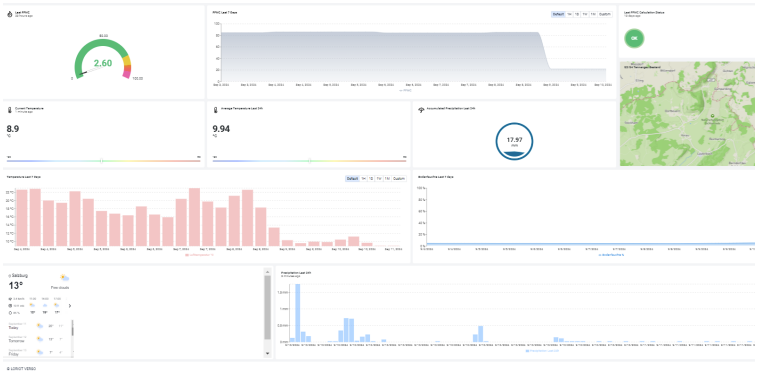The image size is (765, 375).
Task: Click the 9.94 average temperature value
Action: 221,129
